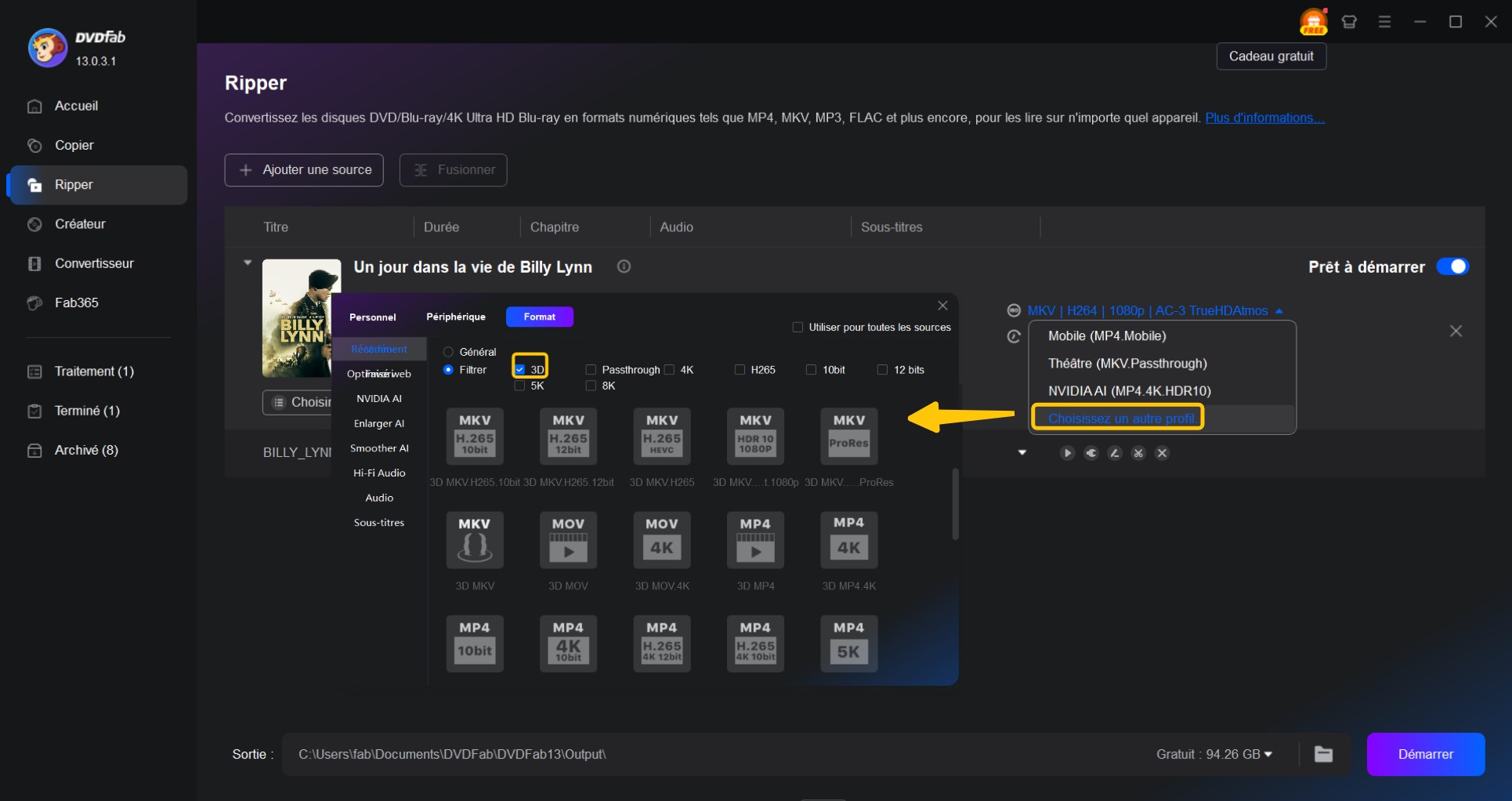Image resolution: width=1512 pixels, height=801 pixels.
Task: Check the 10bit filter checkbox
Action: click(812, 369)
